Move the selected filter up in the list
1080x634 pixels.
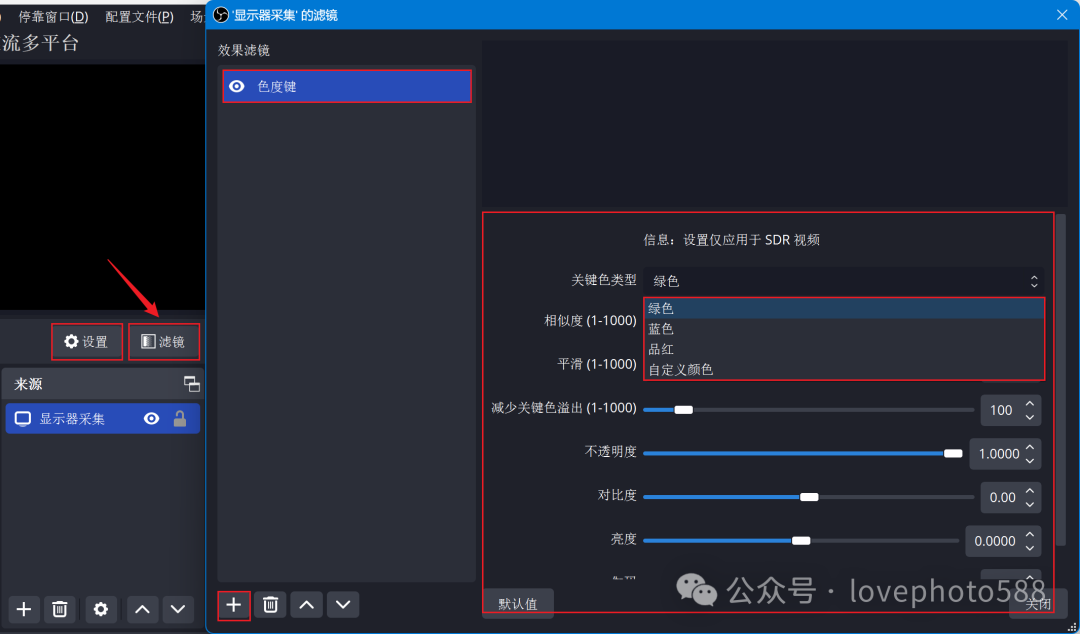(x=306, y=605)
